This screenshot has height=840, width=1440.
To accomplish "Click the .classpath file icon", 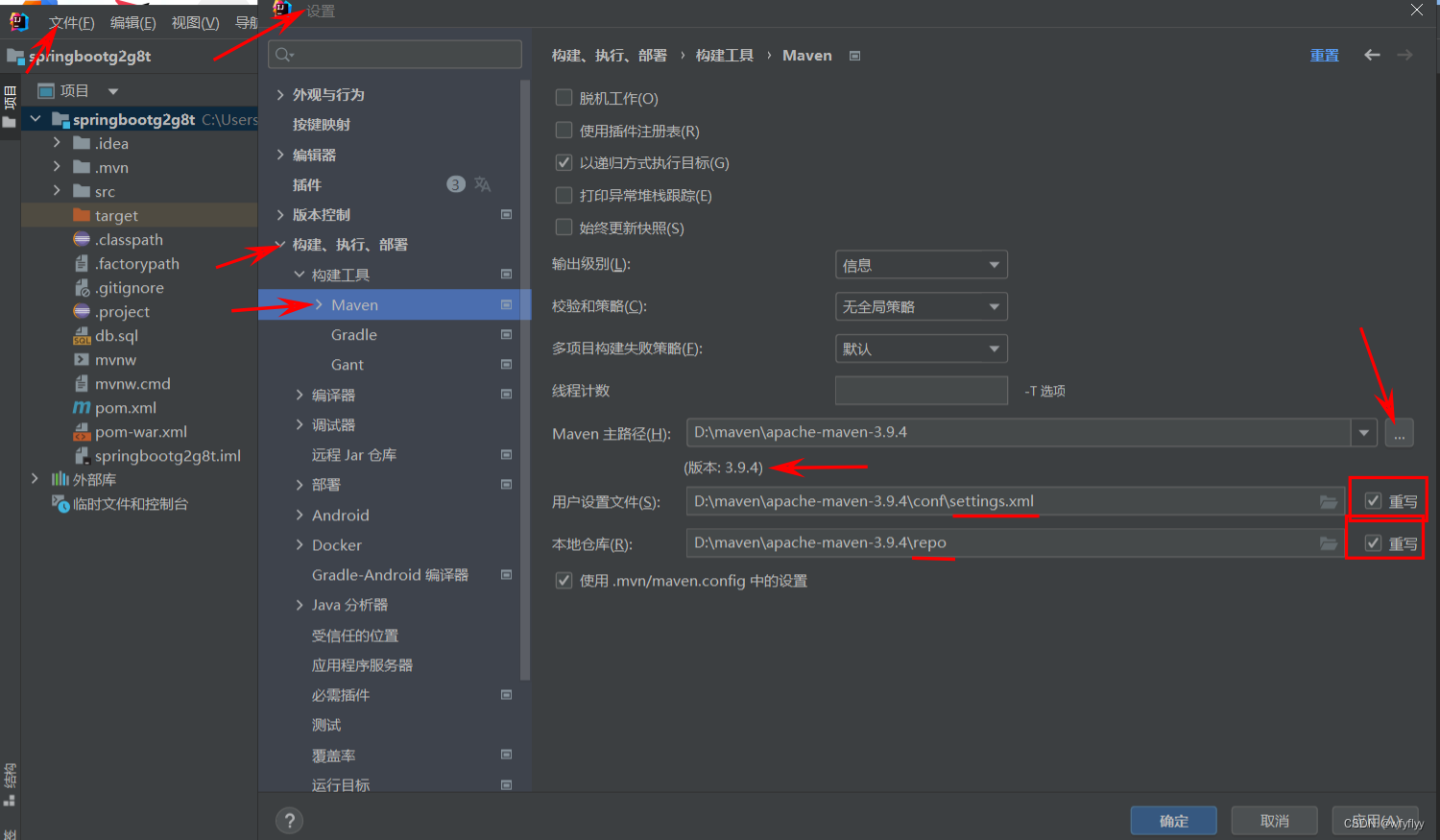I will 82,240.
